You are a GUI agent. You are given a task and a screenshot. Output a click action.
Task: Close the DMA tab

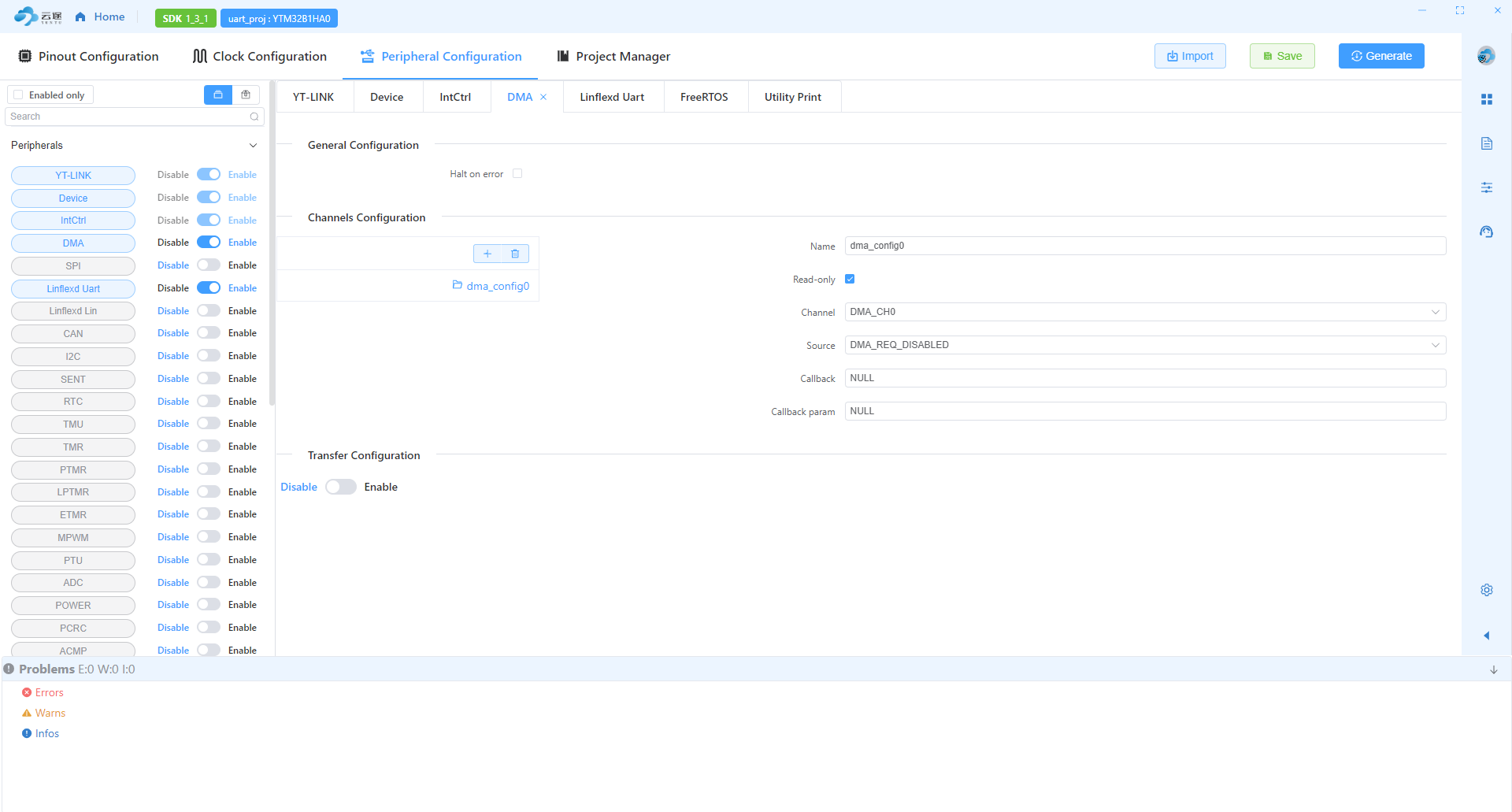click(543, 97)
